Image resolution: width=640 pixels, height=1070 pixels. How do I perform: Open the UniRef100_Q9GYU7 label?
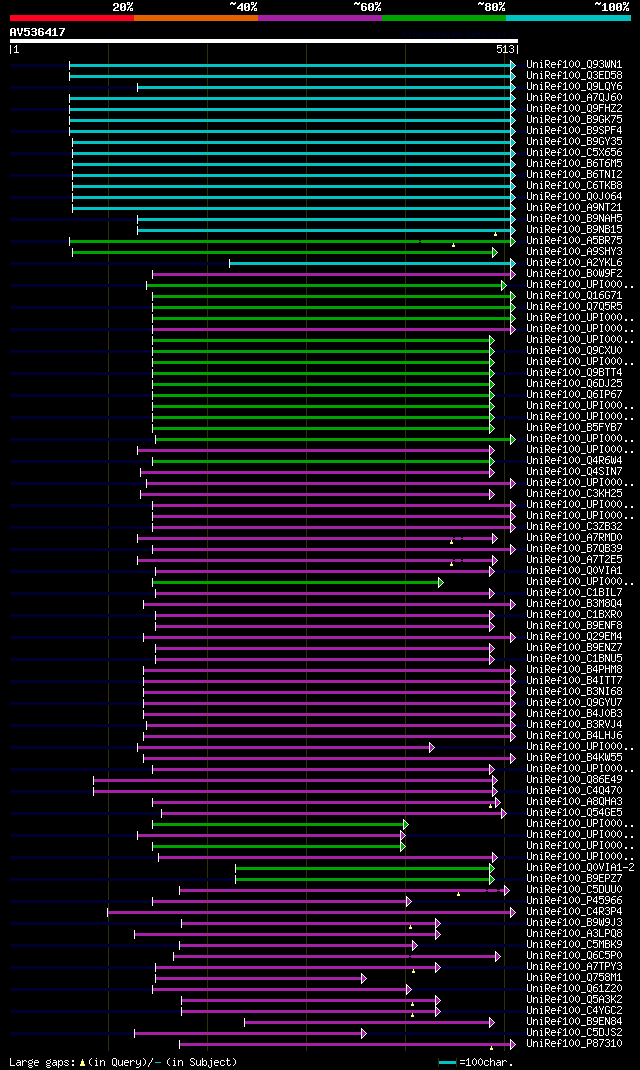[x=574, y=703]
